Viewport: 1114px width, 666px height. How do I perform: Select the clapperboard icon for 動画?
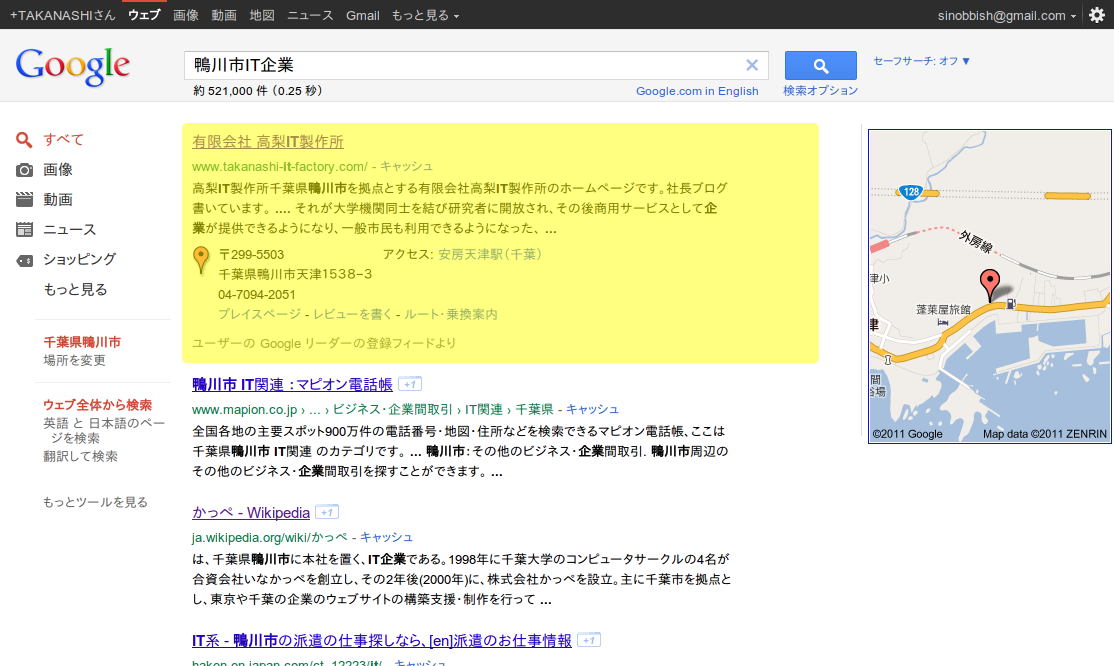24,200
